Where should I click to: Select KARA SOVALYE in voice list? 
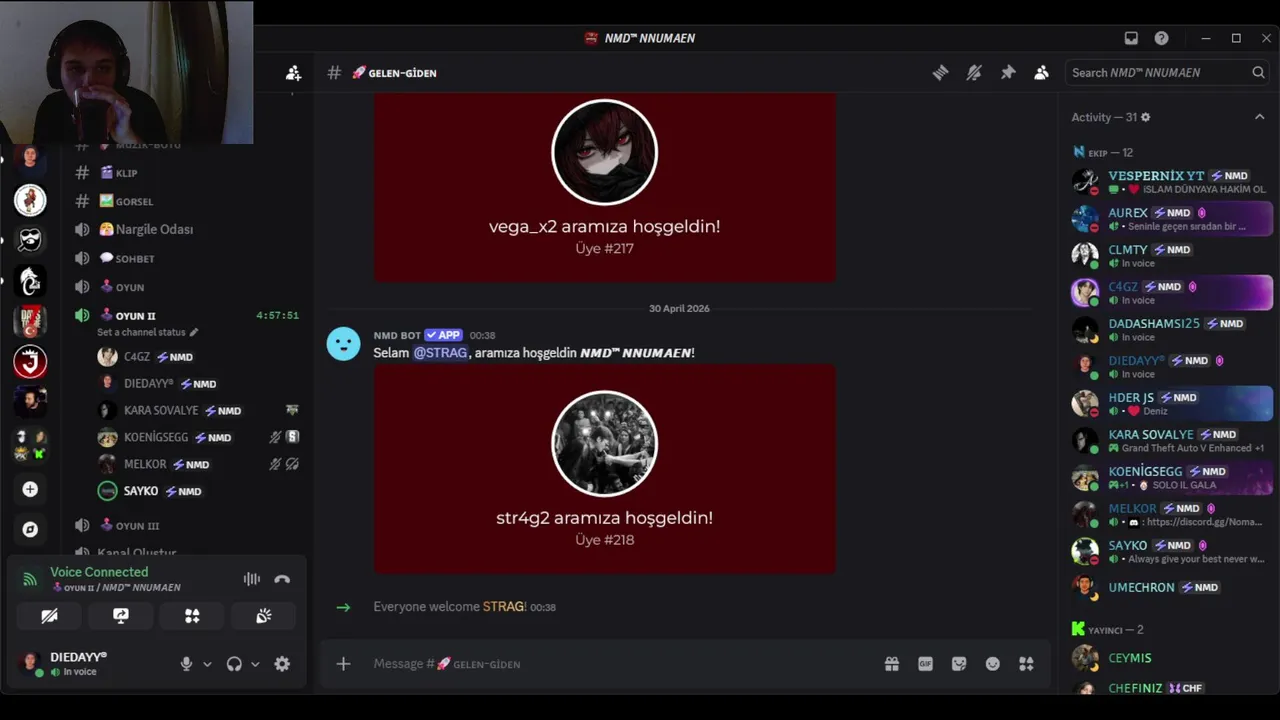point(198,411)
